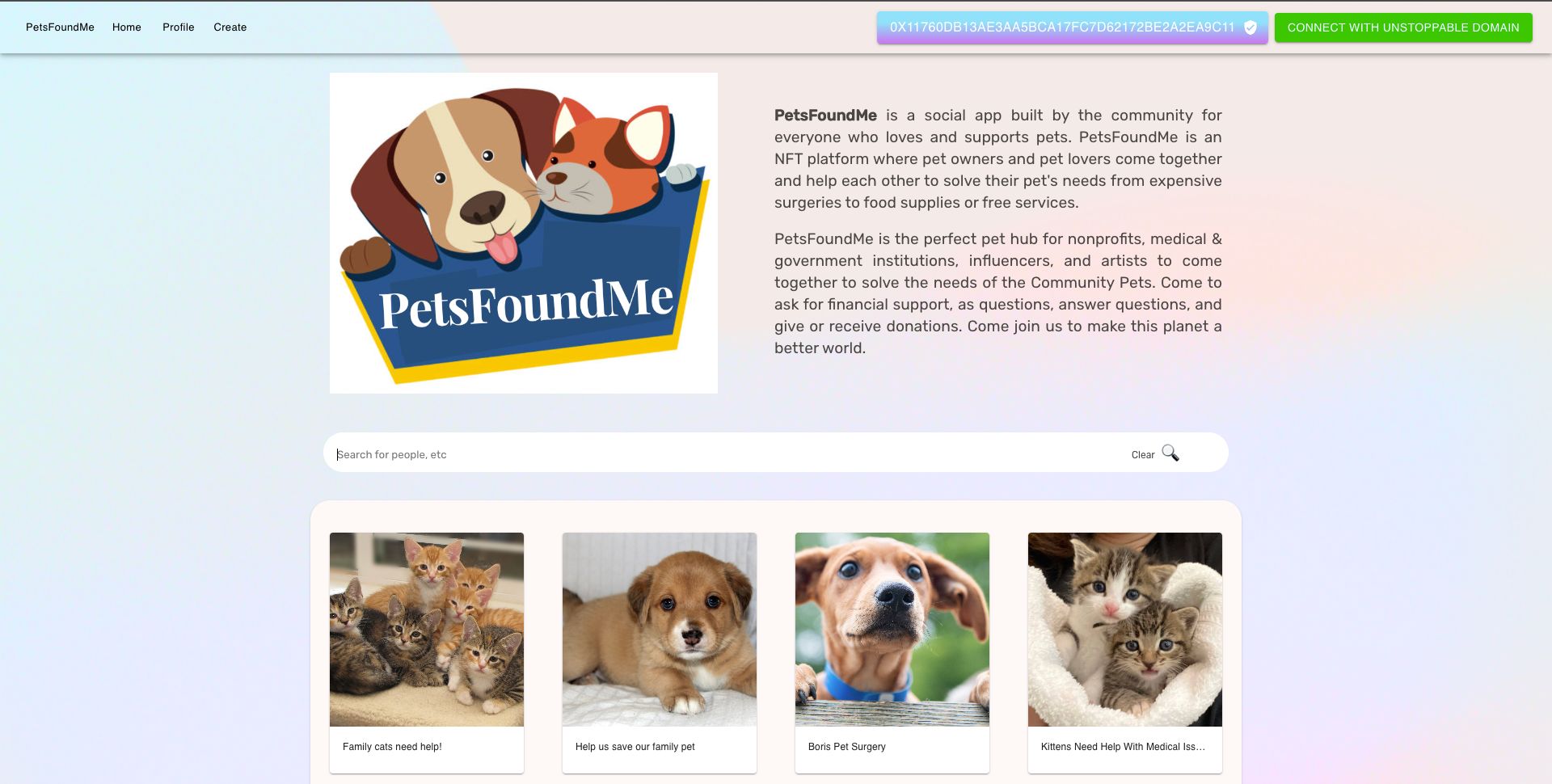Screen dimensions: 1552x784
Task: Clear the search field
Action: tap(1143, 455)
